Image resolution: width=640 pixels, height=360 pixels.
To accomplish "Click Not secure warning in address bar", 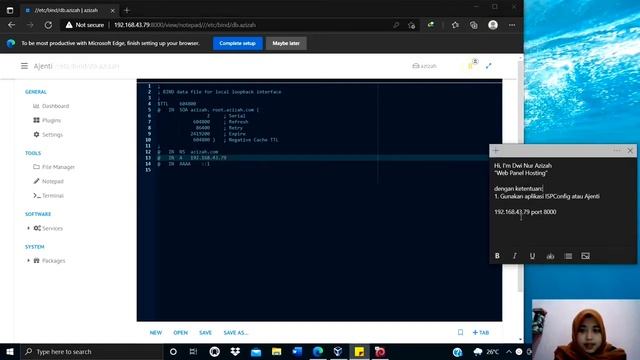I will [x=85, y=25].
